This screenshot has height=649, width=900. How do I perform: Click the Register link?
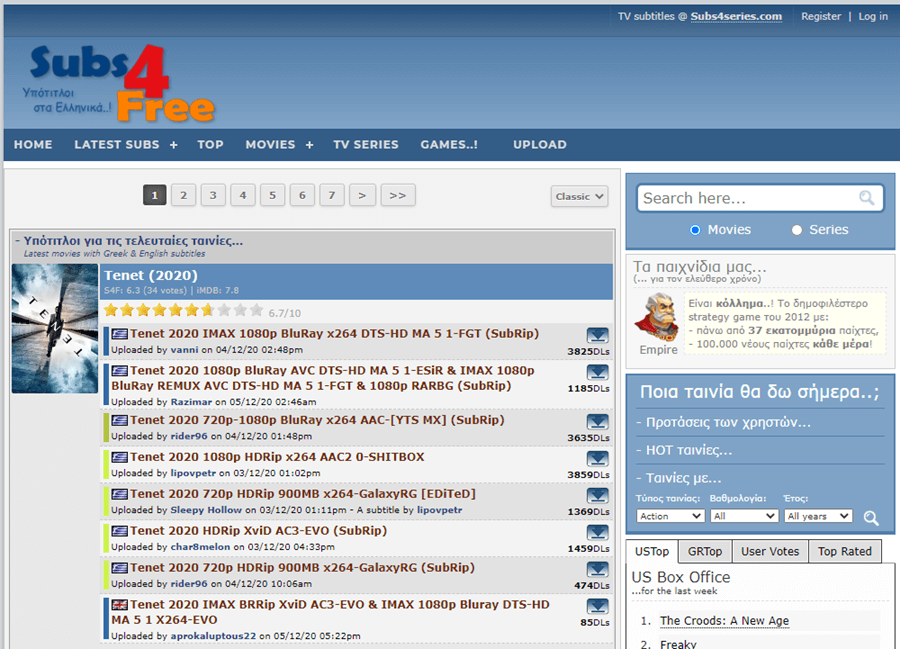pos(821,16)
